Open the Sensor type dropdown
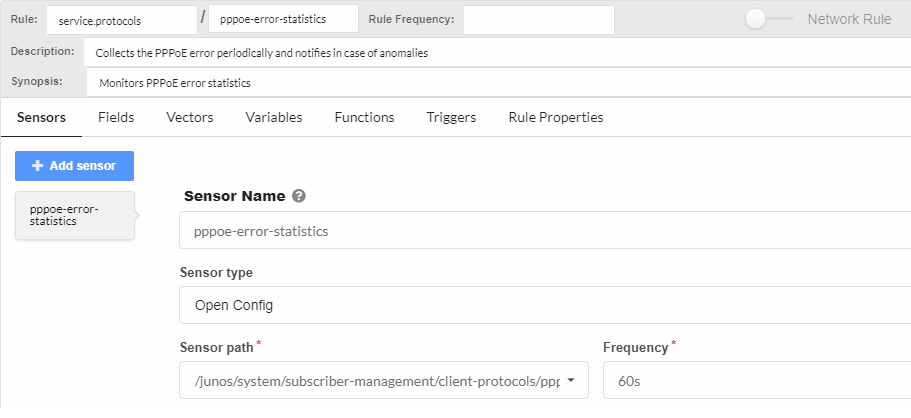911x418 pixels. click(x=545, y=305)
